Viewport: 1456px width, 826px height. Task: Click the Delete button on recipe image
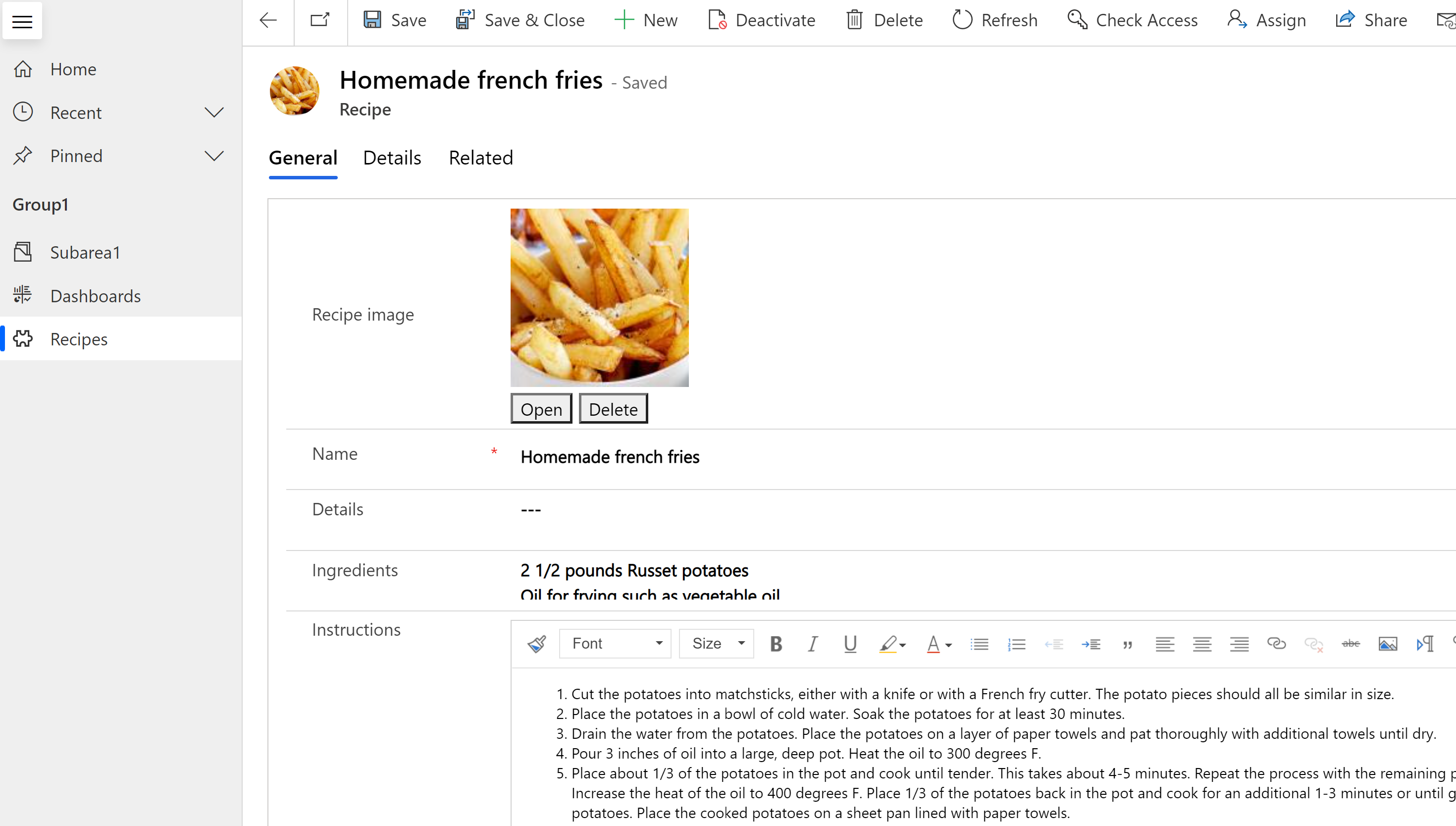(x=613, y=409)
